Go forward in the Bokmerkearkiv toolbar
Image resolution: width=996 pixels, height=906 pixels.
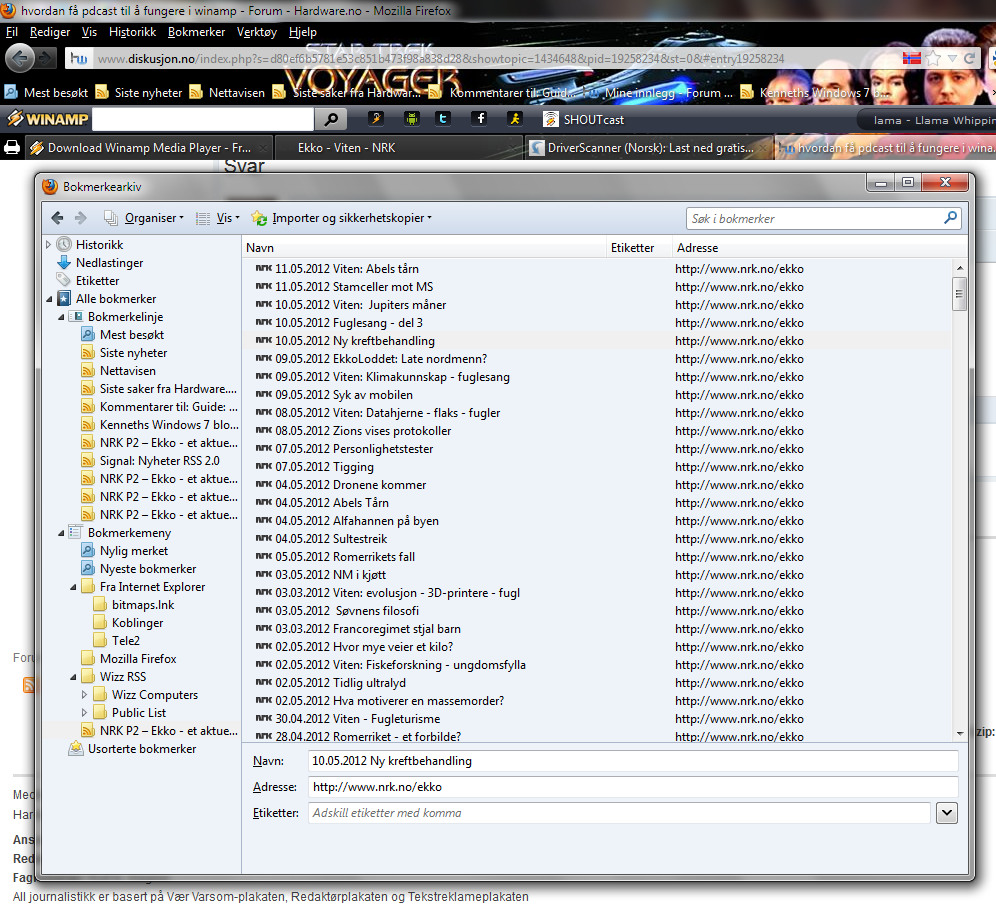point(81,218)
